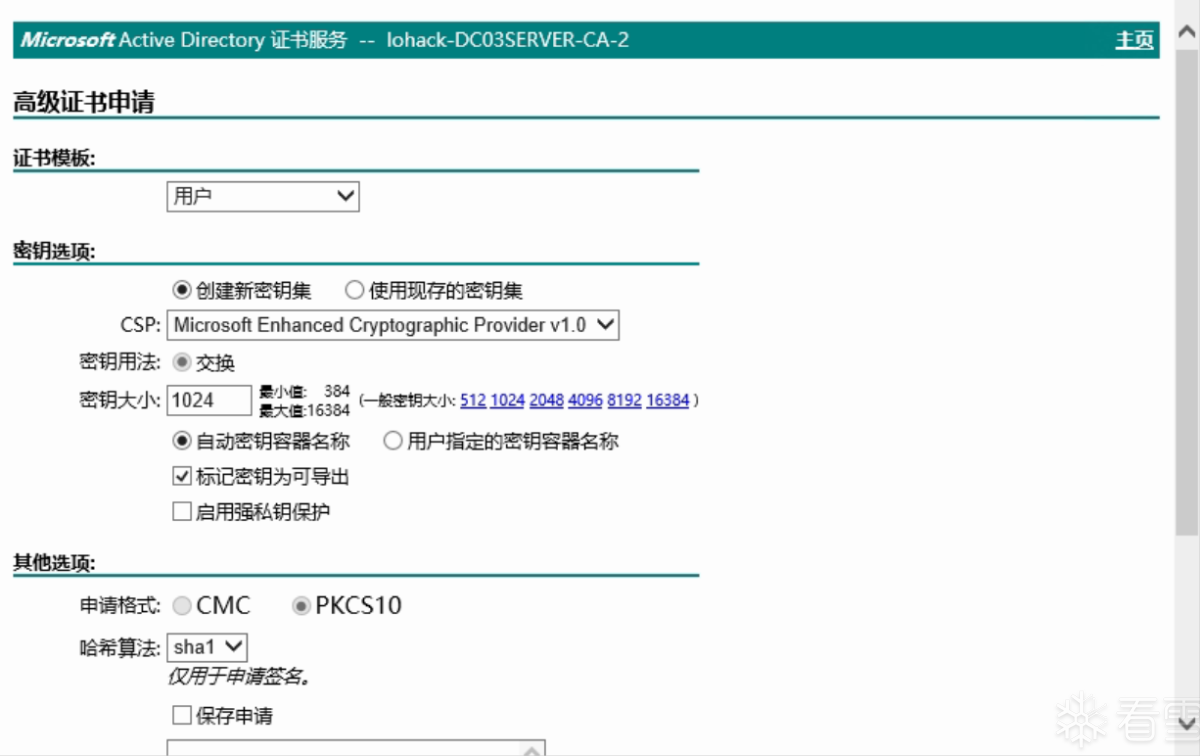The image size is (1200, 756).
Task: Click the 最小值 384 label
Action: (304, 391)
